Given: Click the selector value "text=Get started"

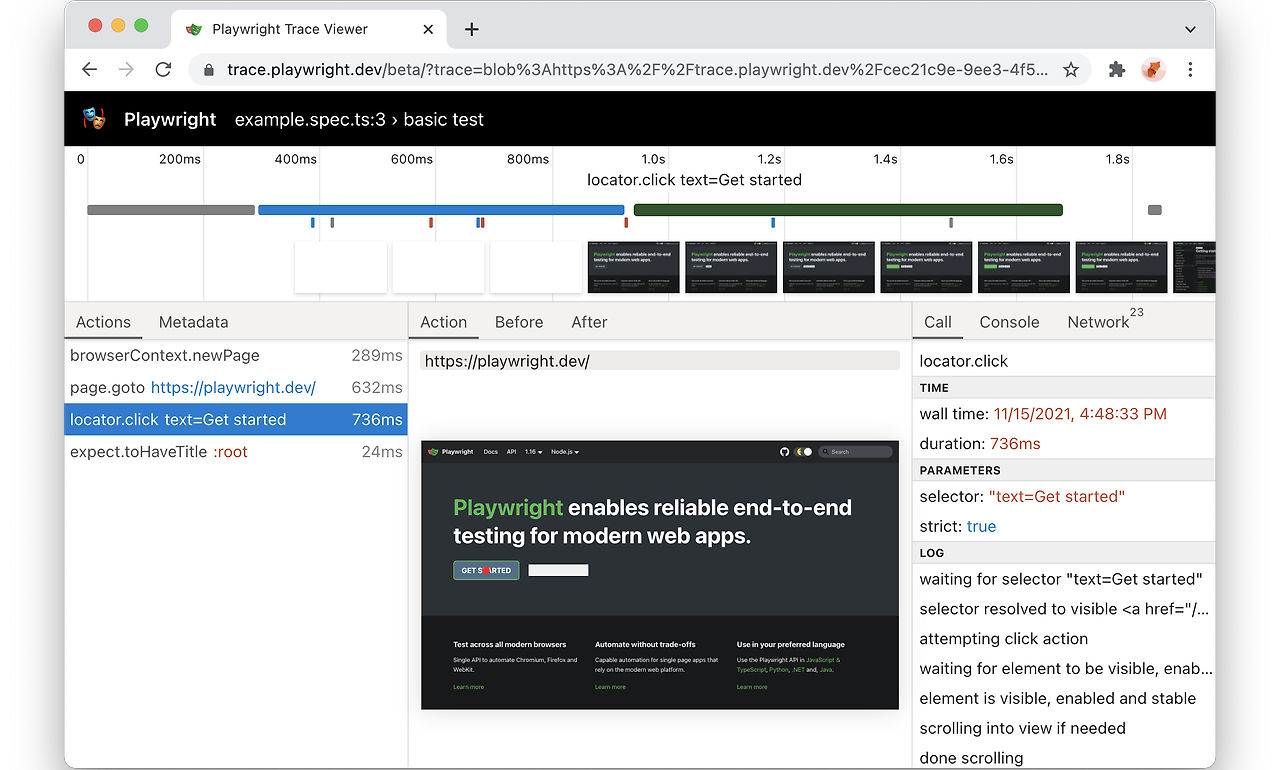Looking at the screenshot, I should [x=1057, y=497].
